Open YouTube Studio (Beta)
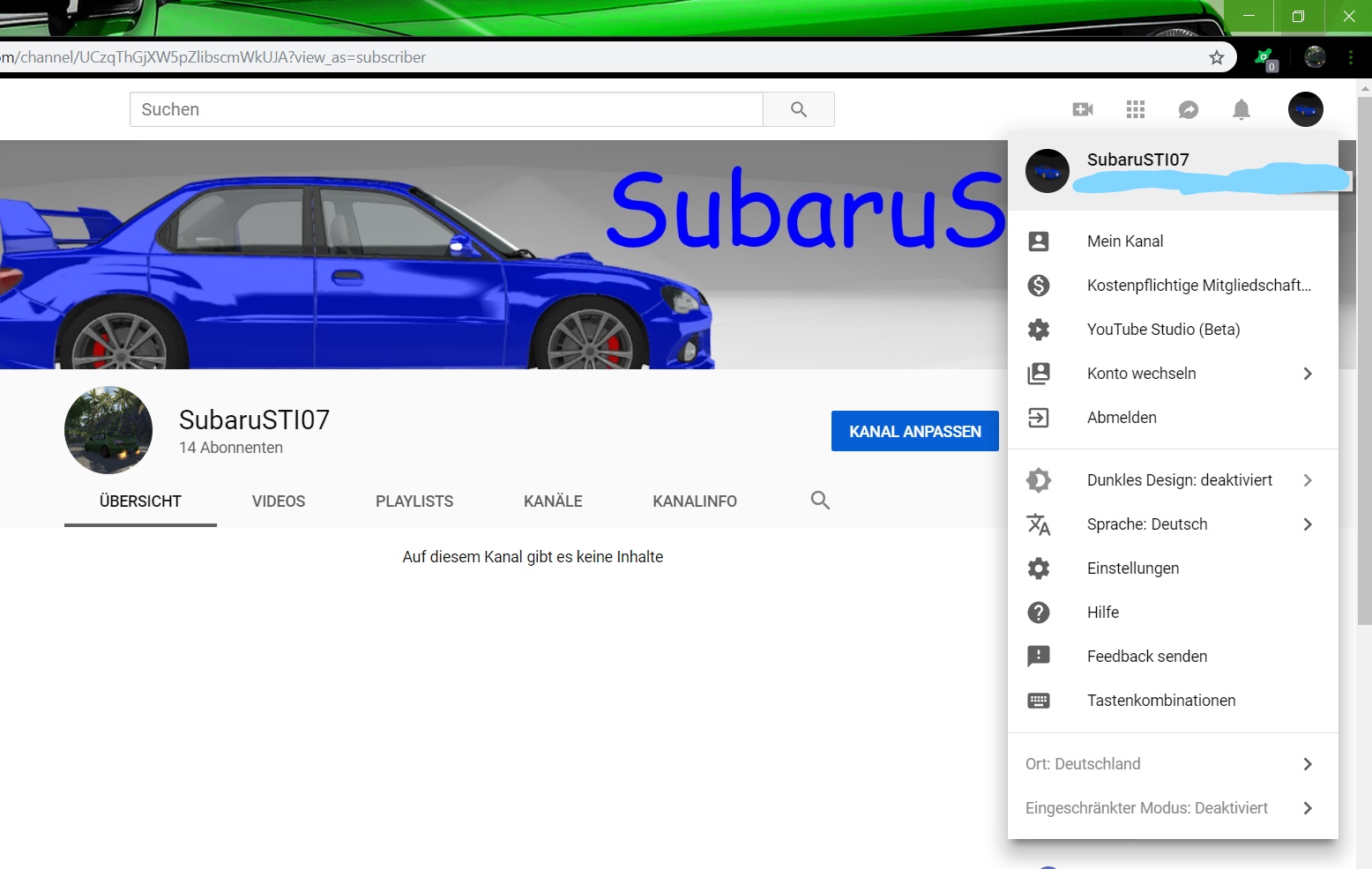Viewport: 1372px width, 869px height. coord(1173,330)
